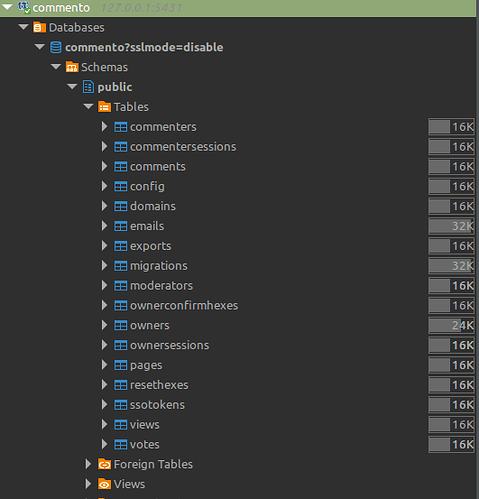
Task: Click the owners table icon
Action: (121, 325)
